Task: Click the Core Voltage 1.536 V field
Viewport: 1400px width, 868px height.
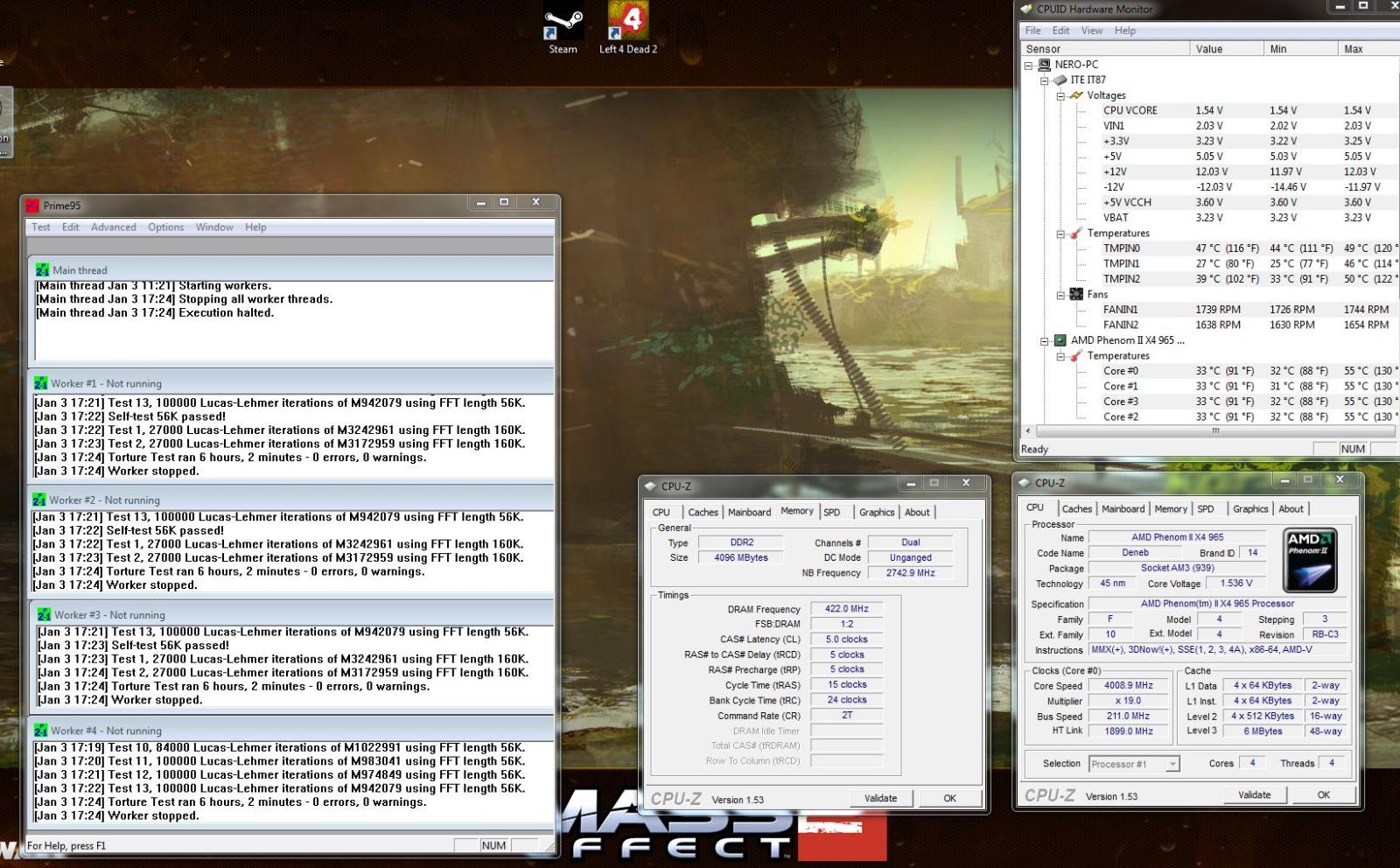Action: (1236, 584)
